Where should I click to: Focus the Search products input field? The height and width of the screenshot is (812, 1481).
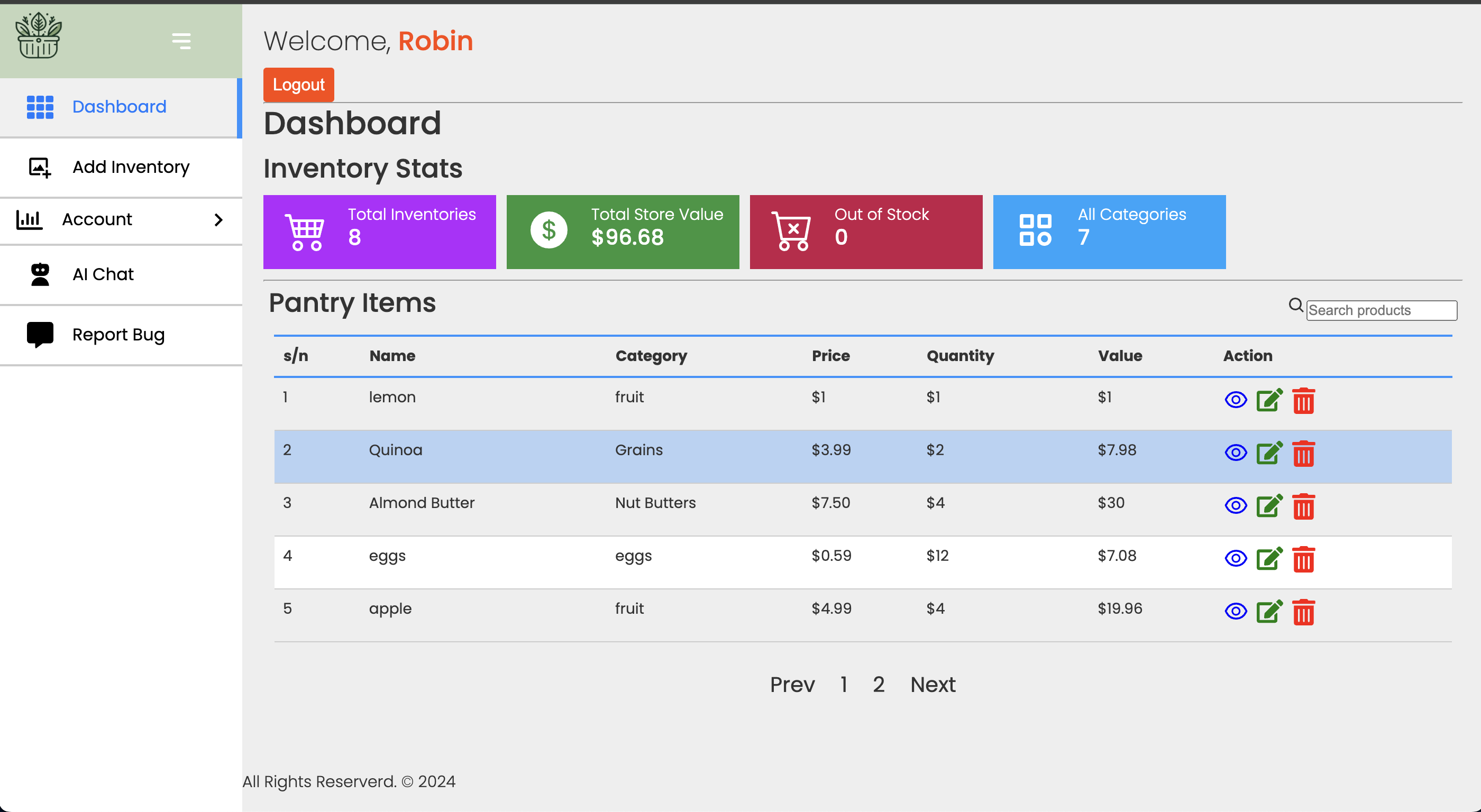tap(1381, 310)
